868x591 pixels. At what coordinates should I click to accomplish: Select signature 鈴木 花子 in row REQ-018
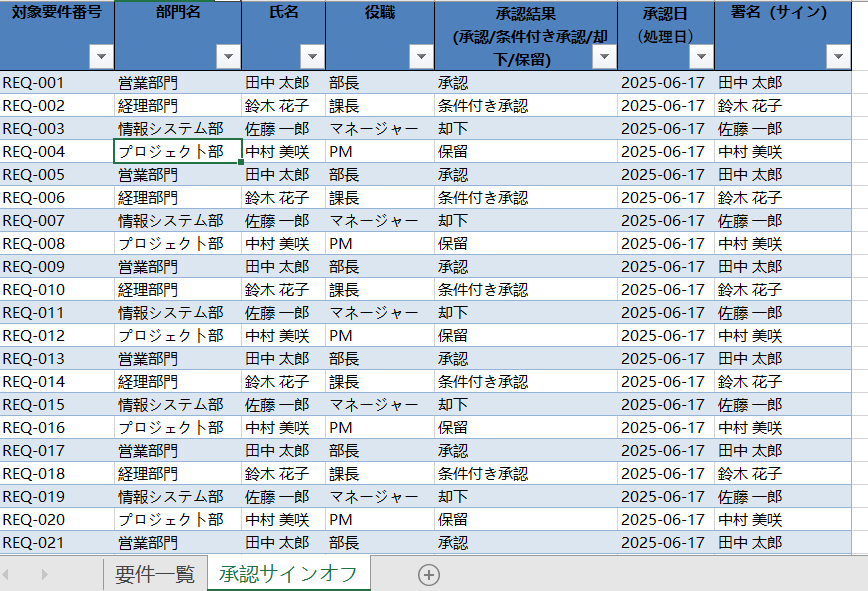pos(783,473)
